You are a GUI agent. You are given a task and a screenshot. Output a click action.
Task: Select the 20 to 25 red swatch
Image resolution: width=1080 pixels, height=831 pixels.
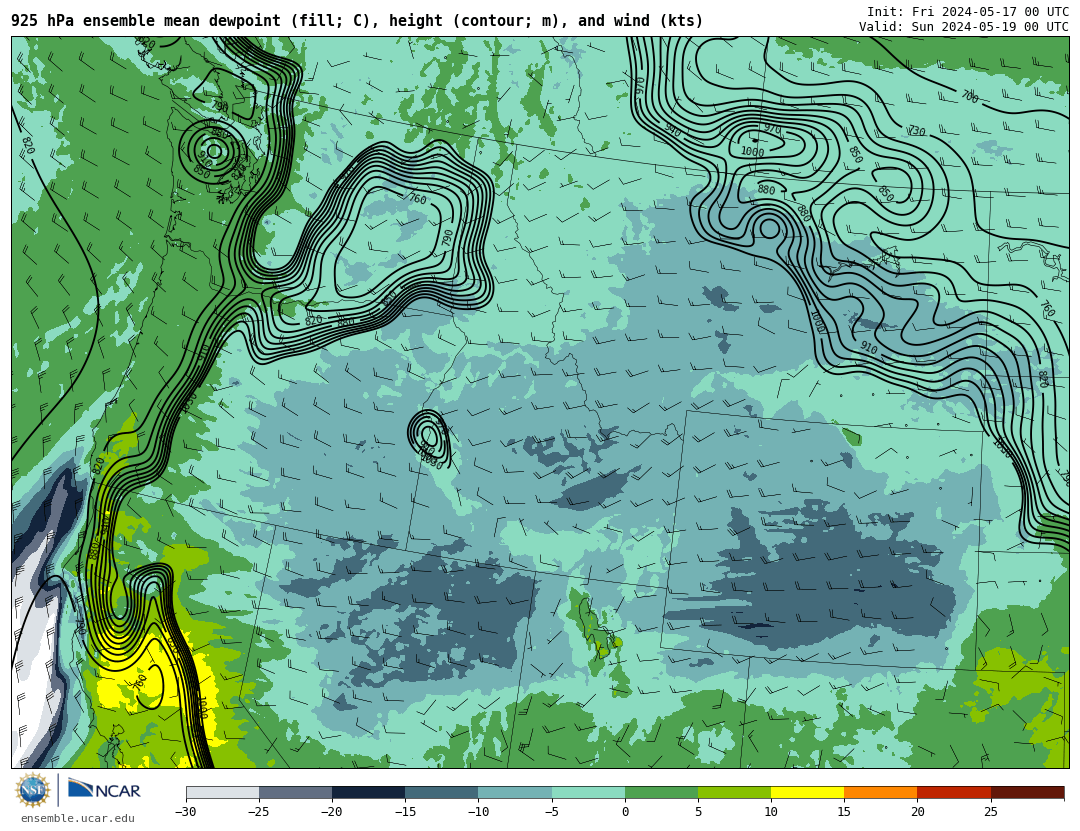tap(954, 792)
